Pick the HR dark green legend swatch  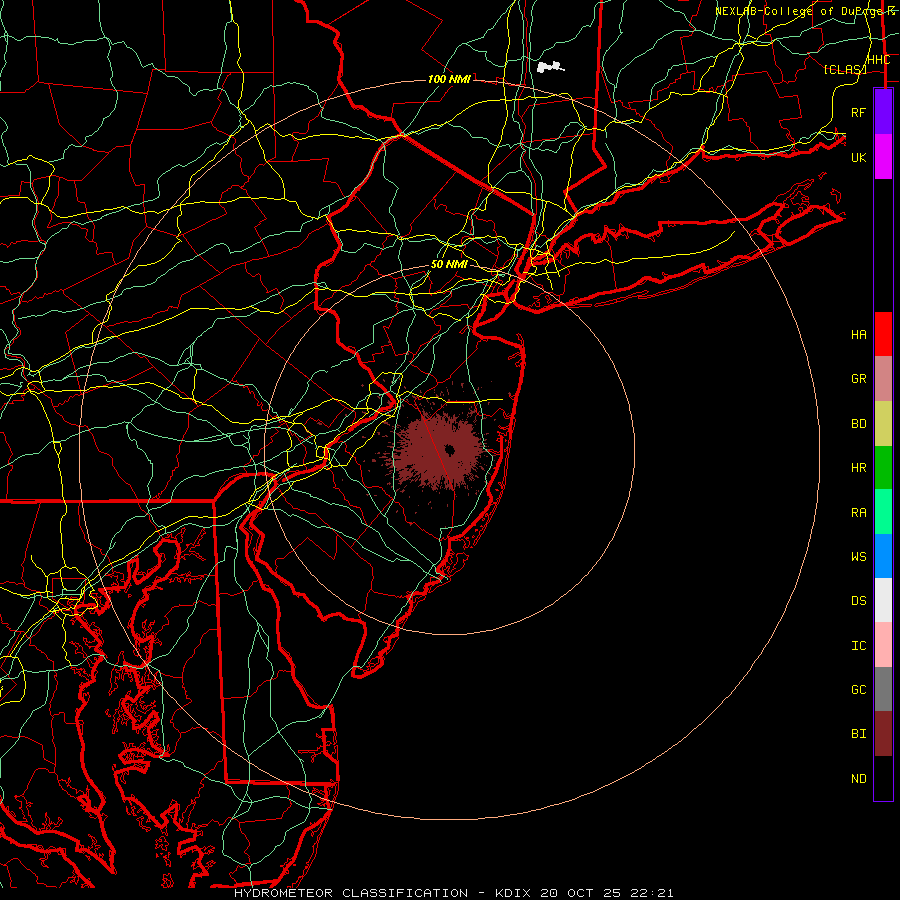pos(883,468)
